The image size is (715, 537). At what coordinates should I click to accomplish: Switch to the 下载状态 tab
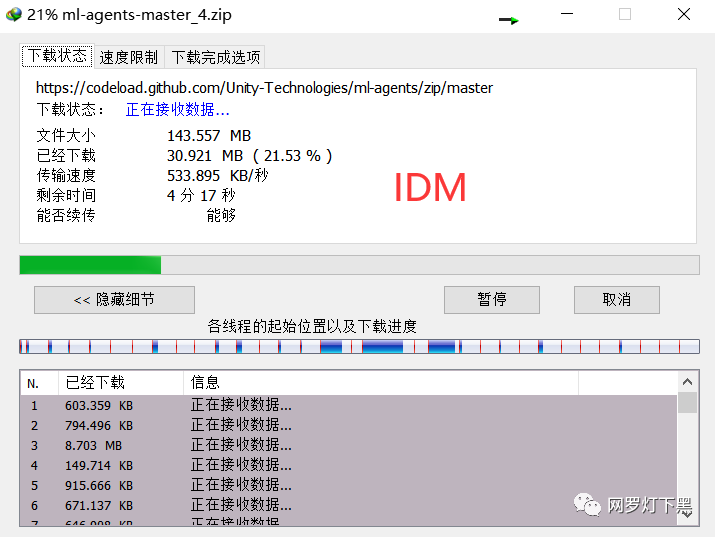(57, 56)
